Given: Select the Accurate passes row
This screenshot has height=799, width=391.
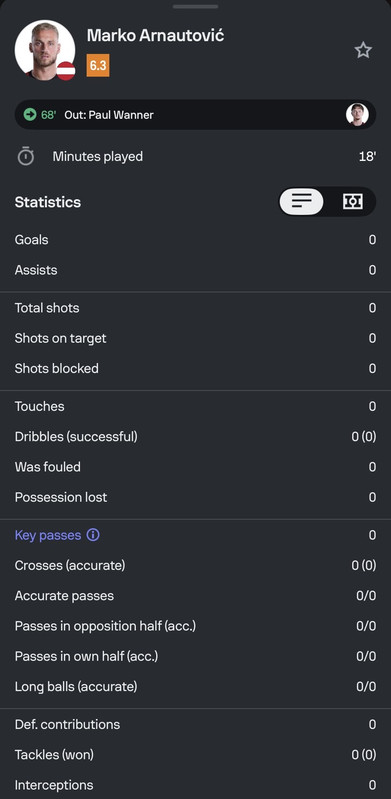Looking at the screenshot, I should pos(195,596).
